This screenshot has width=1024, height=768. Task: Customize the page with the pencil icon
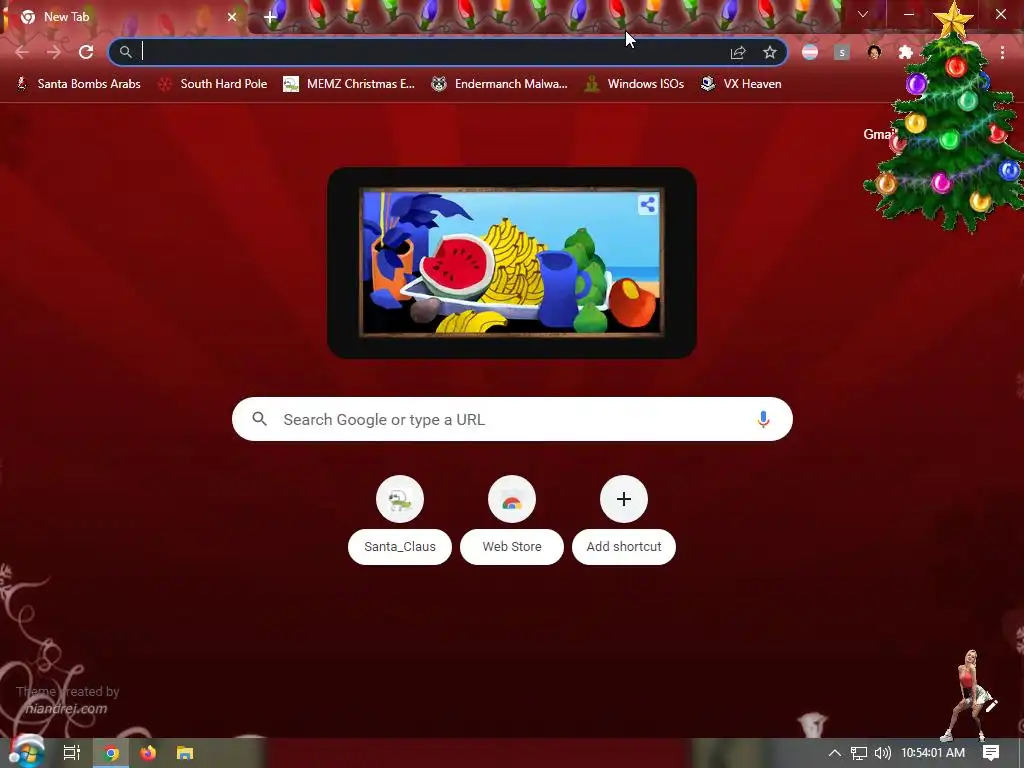991,705
